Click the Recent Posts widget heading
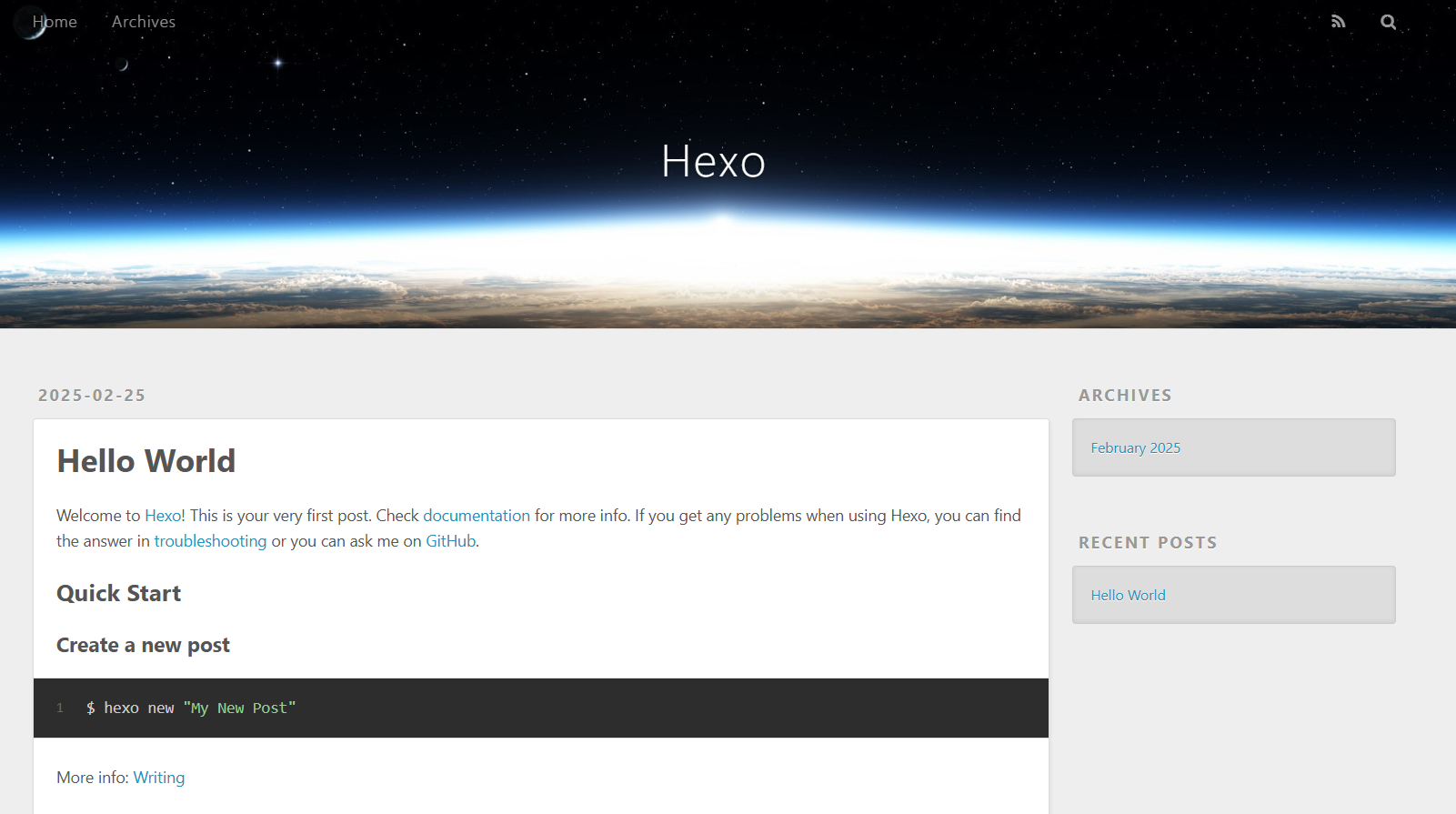Image resolution: width=1456 pixels, height=814 pixels. [1147, 543]
